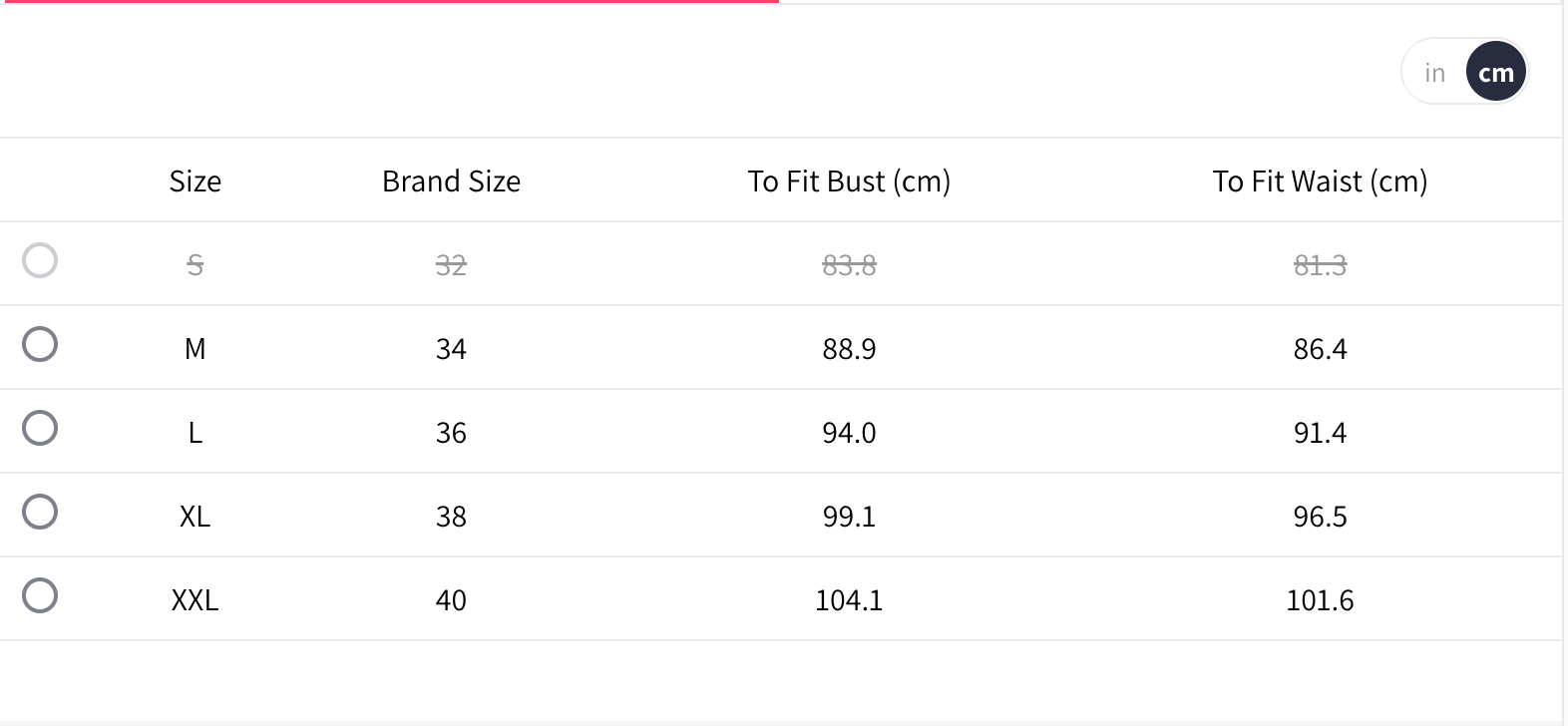Click the XXL size label
Screen dimensions: 1568x726
tap(195, 600)
